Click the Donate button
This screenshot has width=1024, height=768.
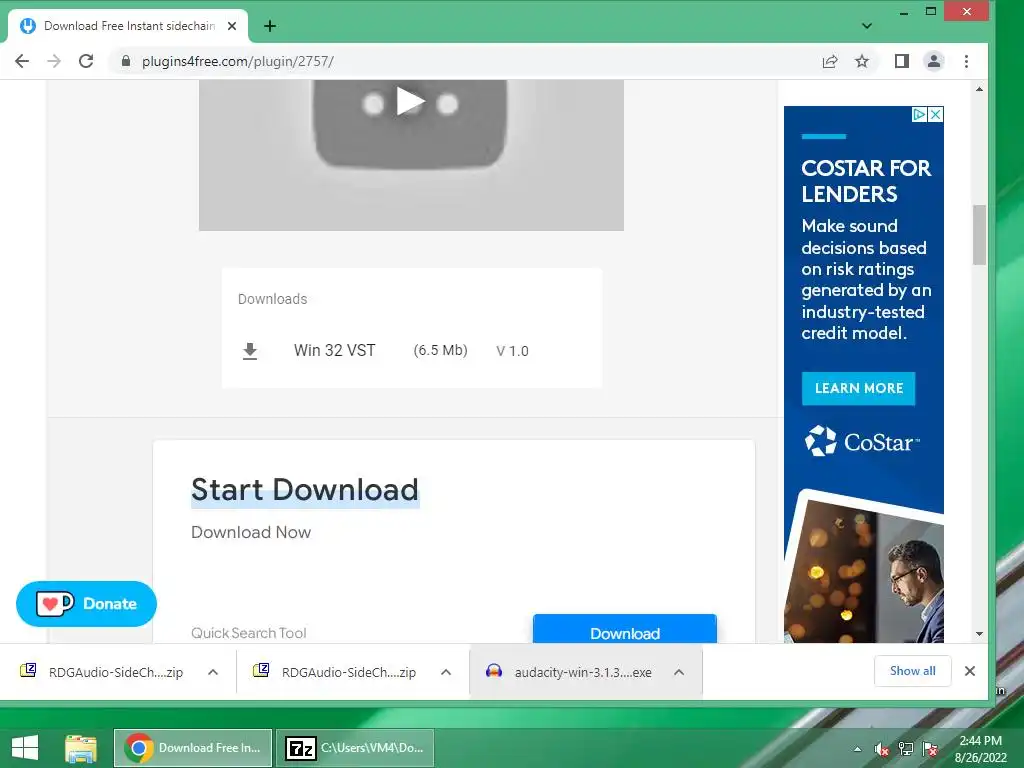86,603
